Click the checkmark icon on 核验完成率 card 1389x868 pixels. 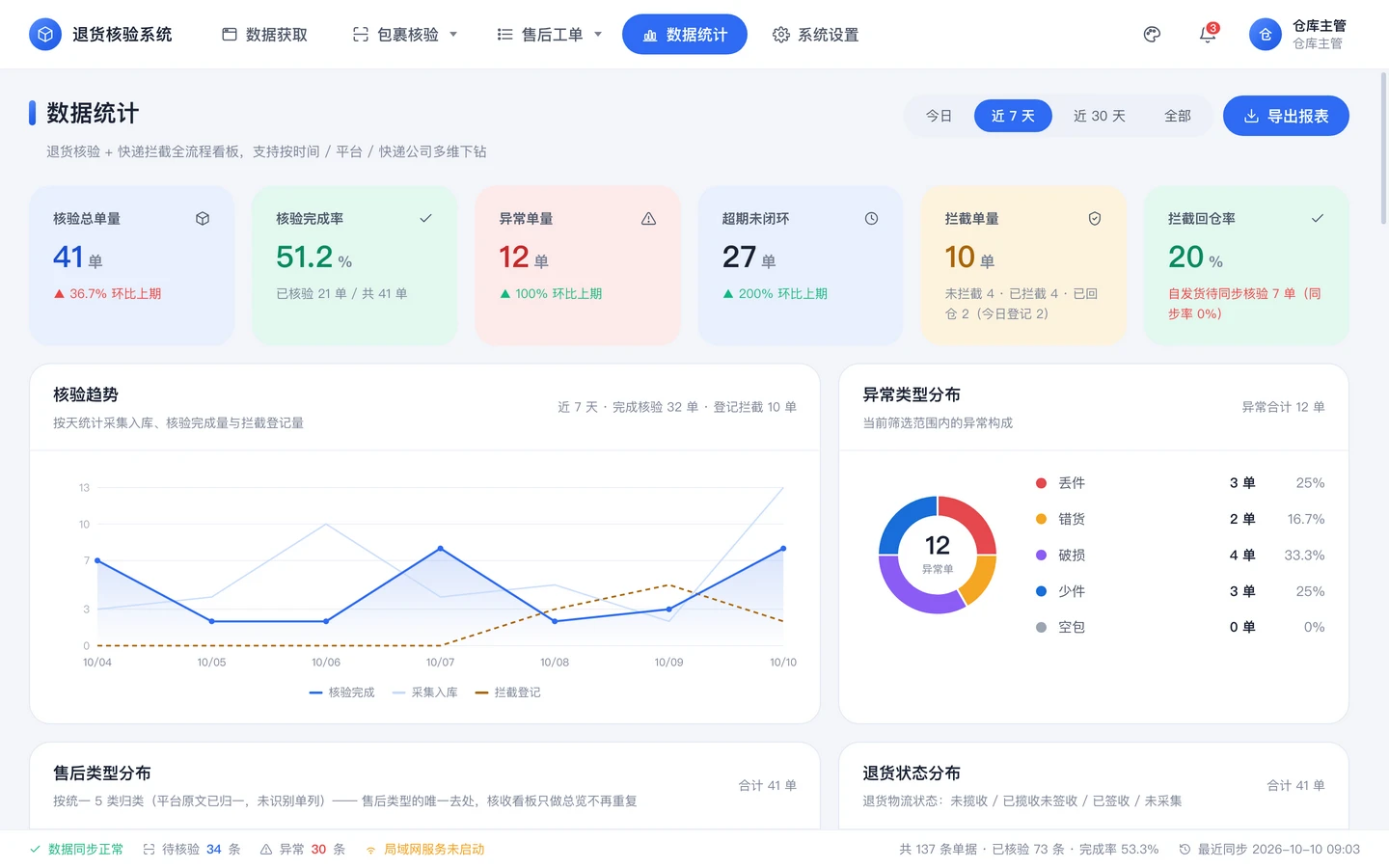[x=425, y=219]
